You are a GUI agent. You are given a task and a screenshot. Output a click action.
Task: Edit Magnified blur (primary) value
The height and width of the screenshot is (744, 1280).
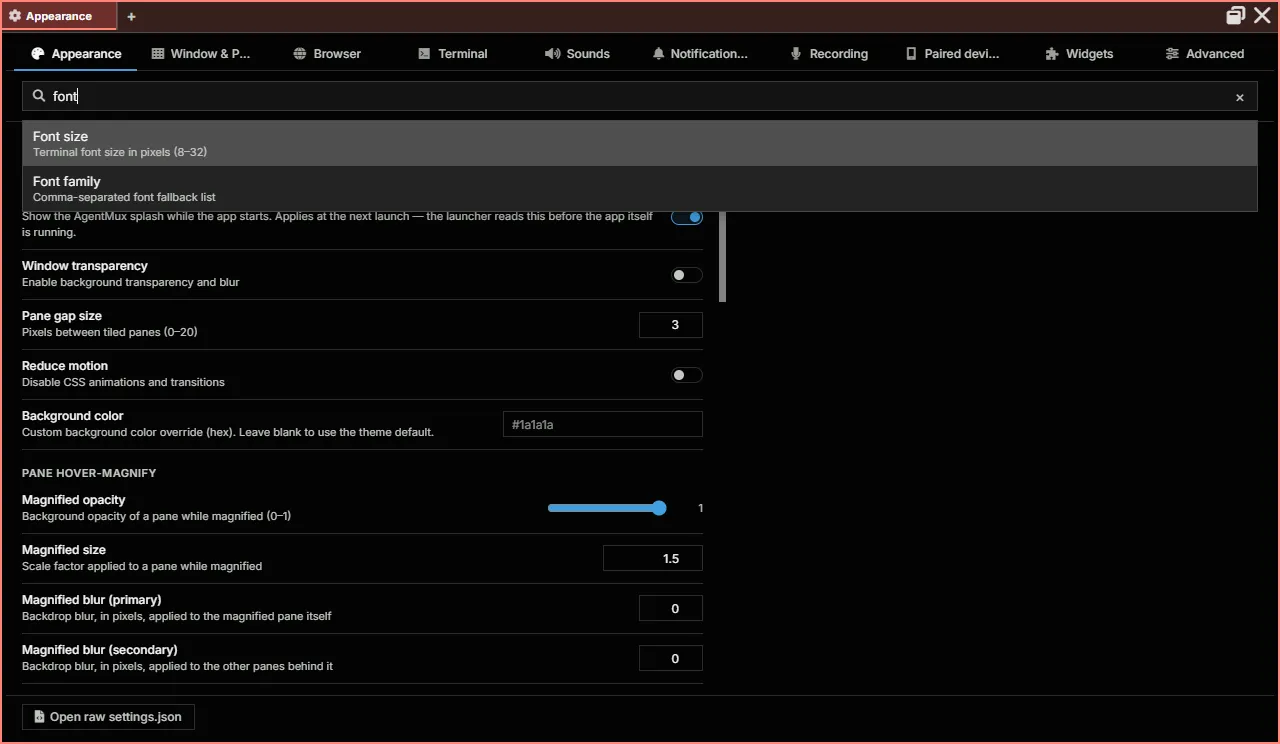coord(671,608)
